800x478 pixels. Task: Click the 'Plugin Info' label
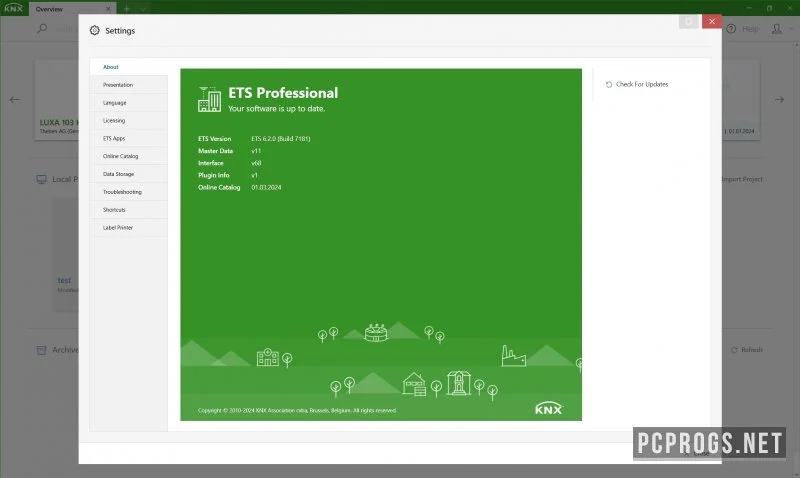pyautogui.click(x=213, y=175)
